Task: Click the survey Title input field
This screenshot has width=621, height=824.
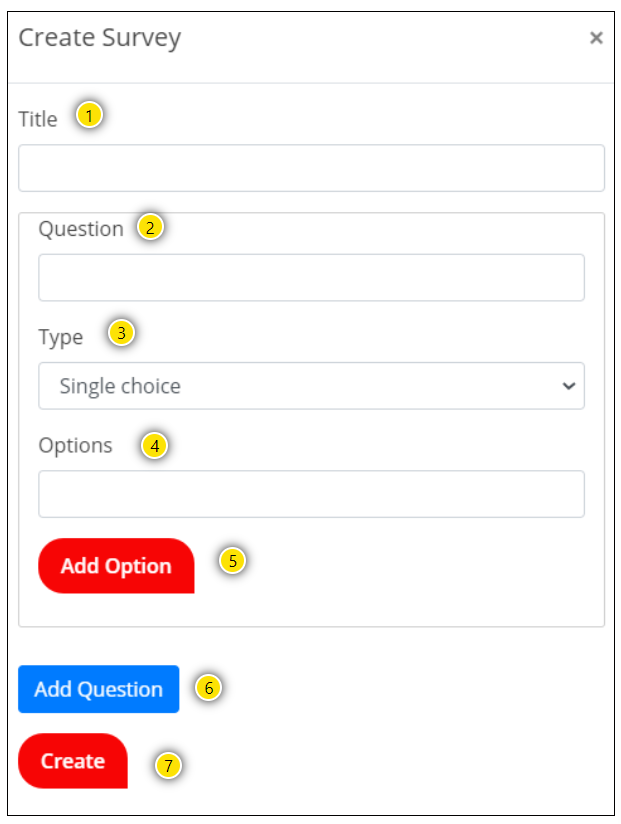Action: click(311, 168)
